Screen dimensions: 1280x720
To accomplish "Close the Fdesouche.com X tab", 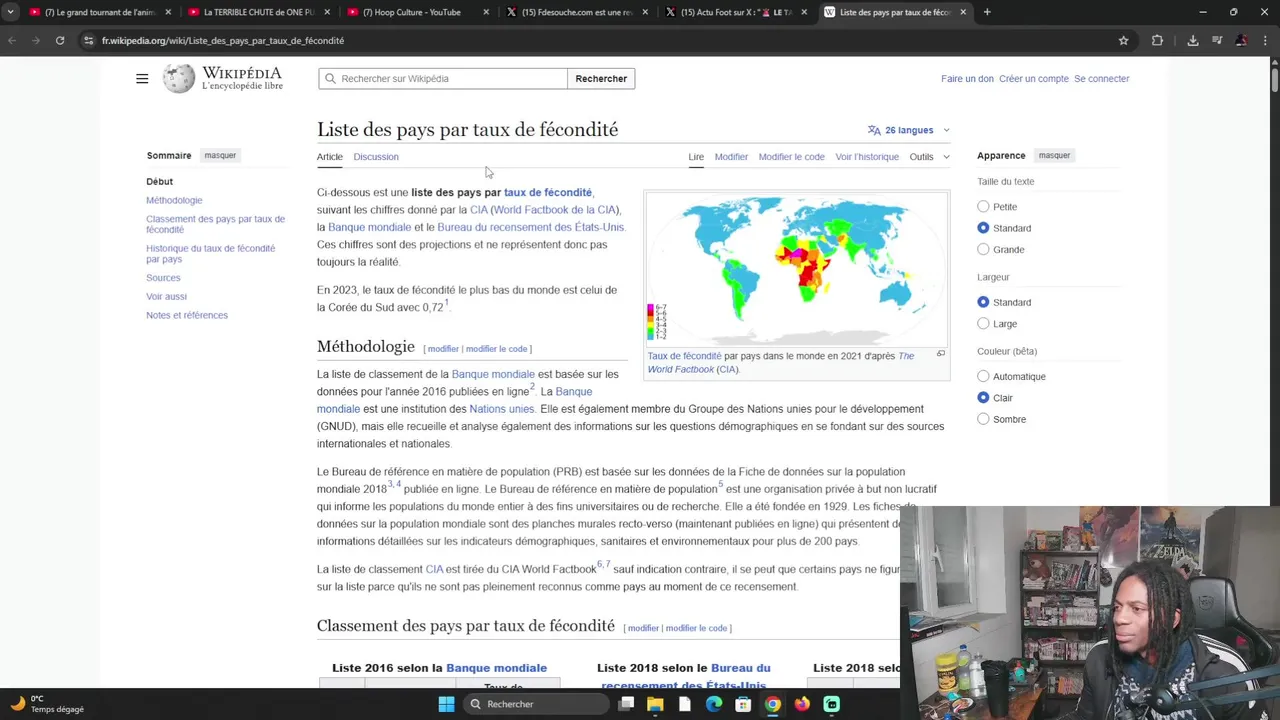I will pos(645,12).
